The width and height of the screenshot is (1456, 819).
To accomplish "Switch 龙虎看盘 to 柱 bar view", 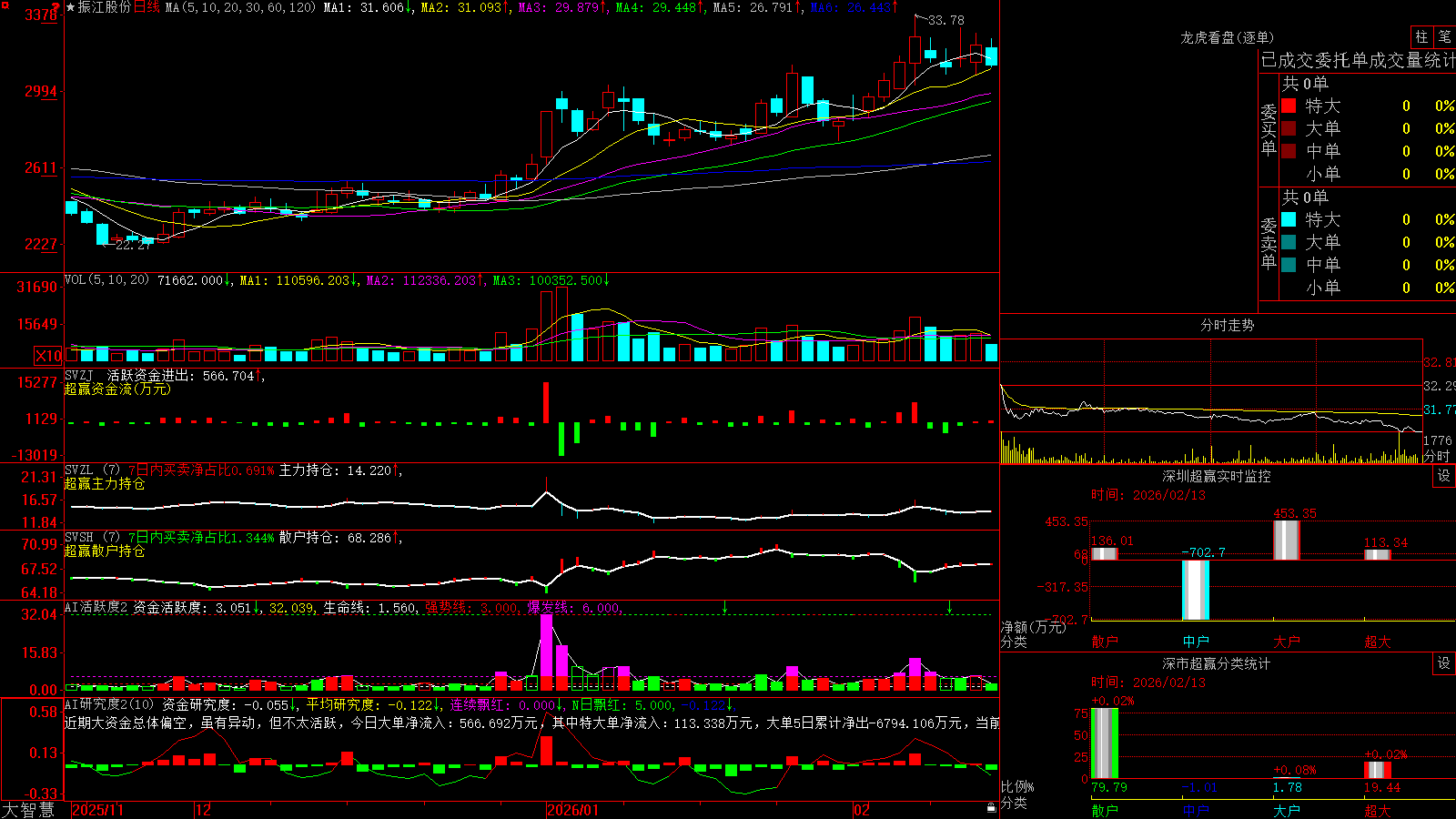I will [1421, 36].
